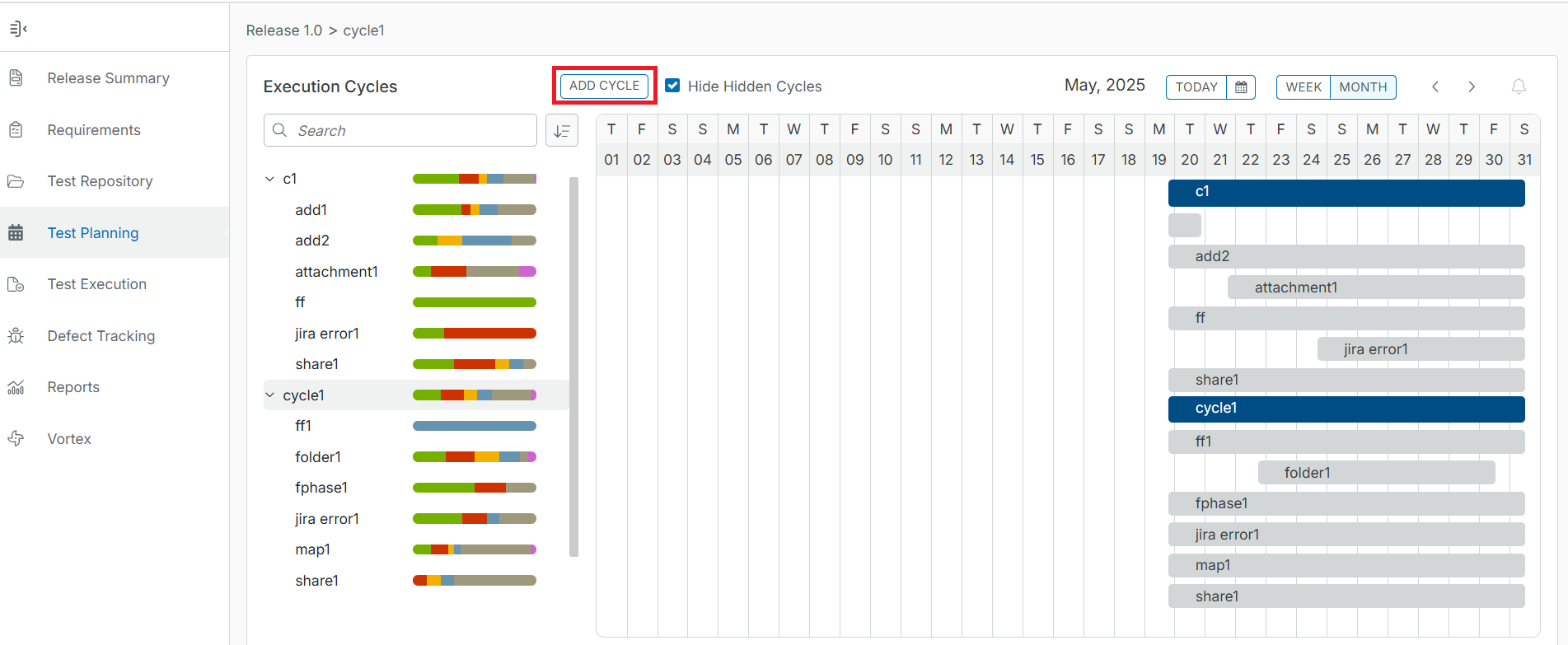Image resolution: width=1568 pixels, height=645 pixels.
Task: Click the notification bell icon
Action: [x=1519, y=86]
